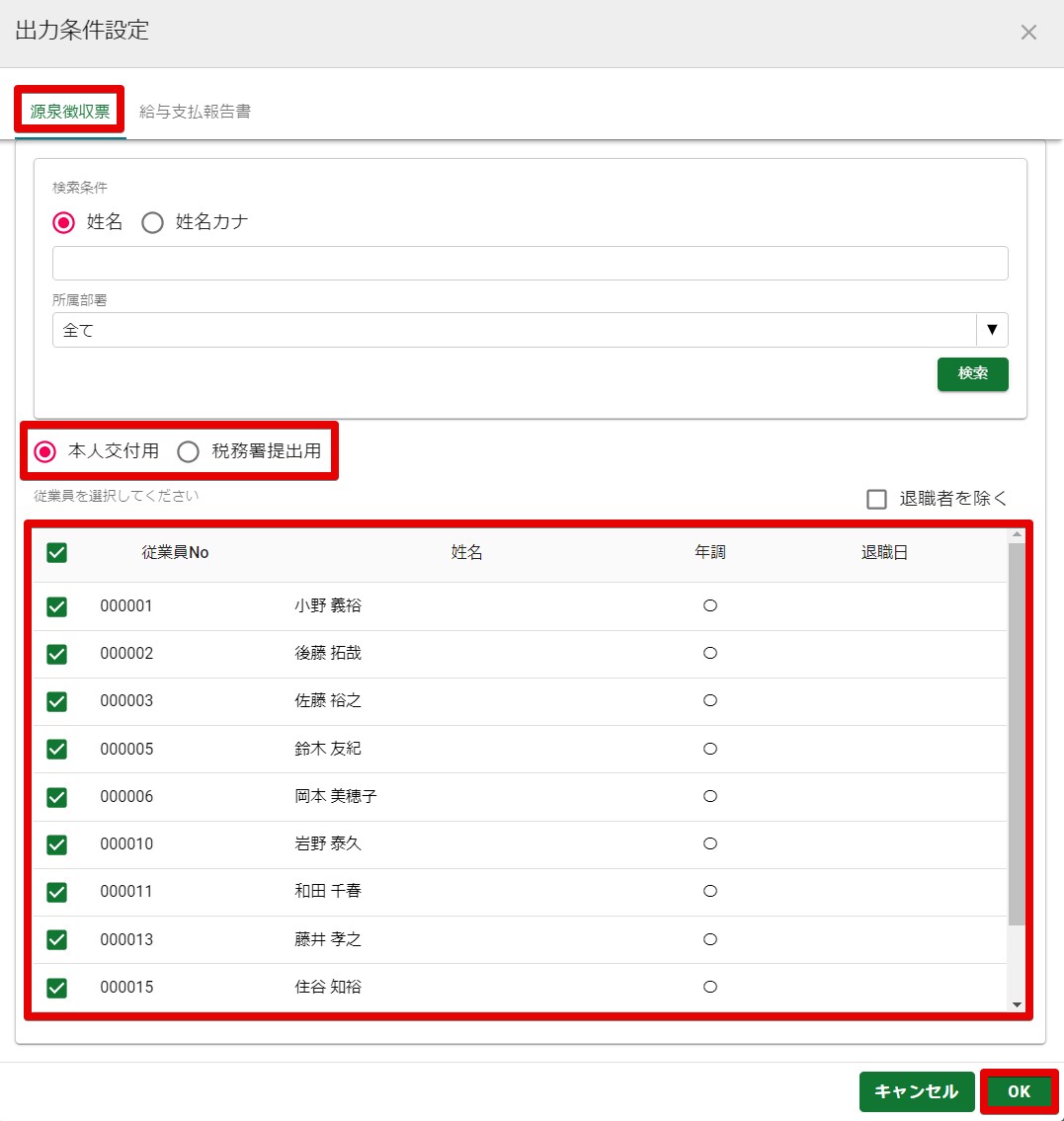Select the 姓名カナ radio button
The width and height of the screenshot is (1064, 1121).
(x=152, y=223)
